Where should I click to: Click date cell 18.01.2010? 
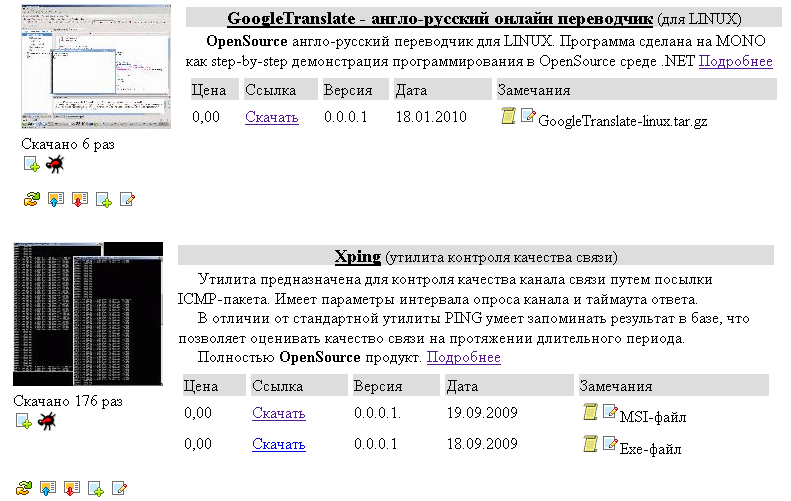coord(431,117)
